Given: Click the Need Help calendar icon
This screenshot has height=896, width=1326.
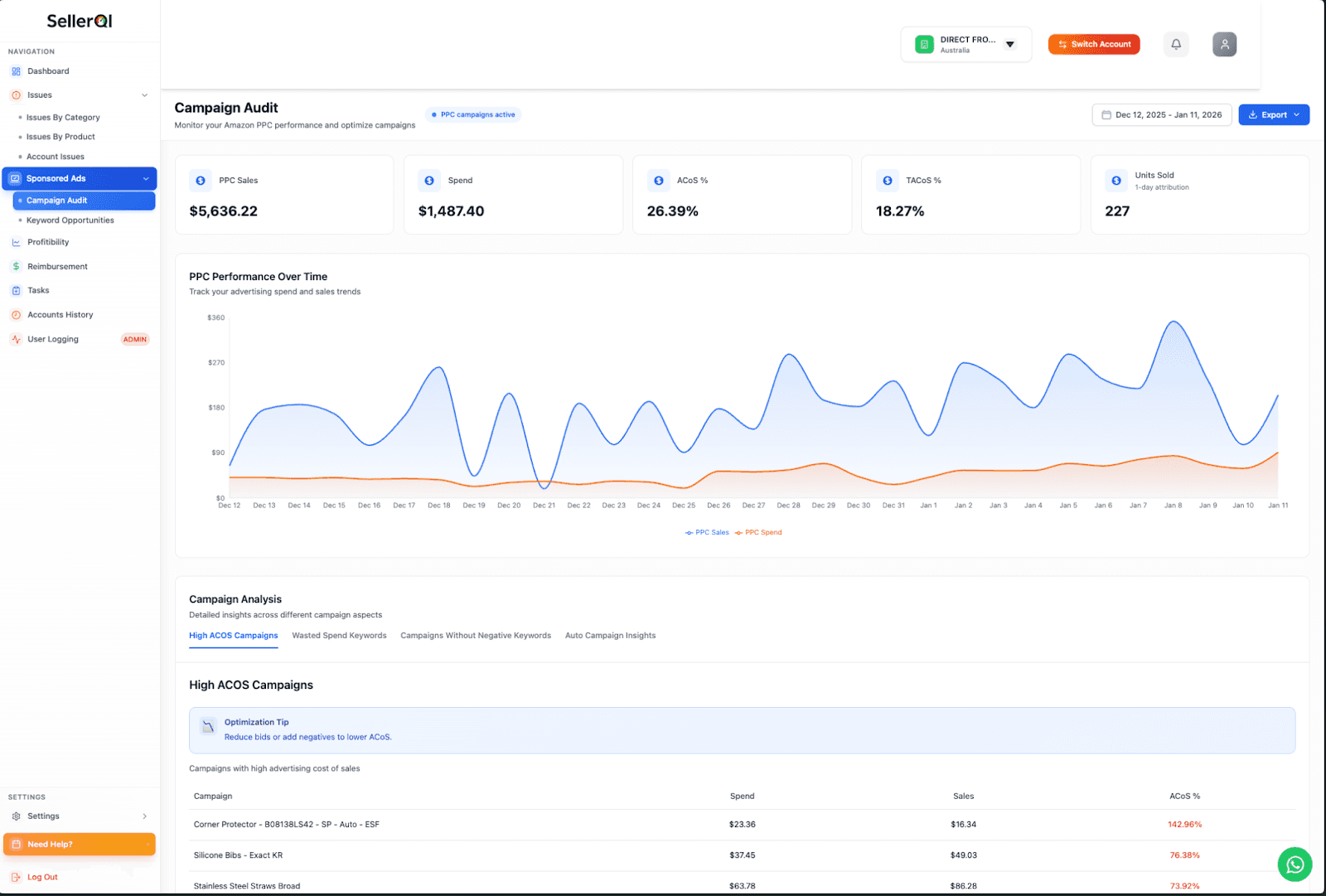Looking at the screenshot, I should pos(16,845).
